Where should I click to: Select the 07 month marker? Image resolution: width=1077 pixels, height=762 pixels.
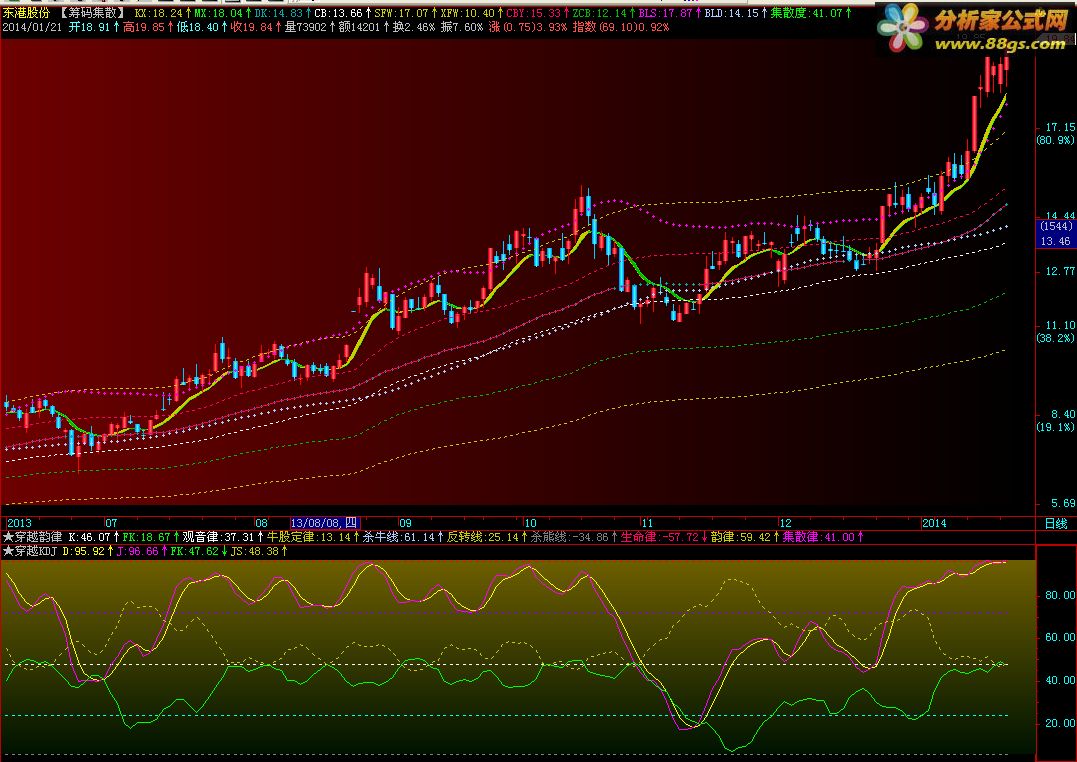pos(111,524)
